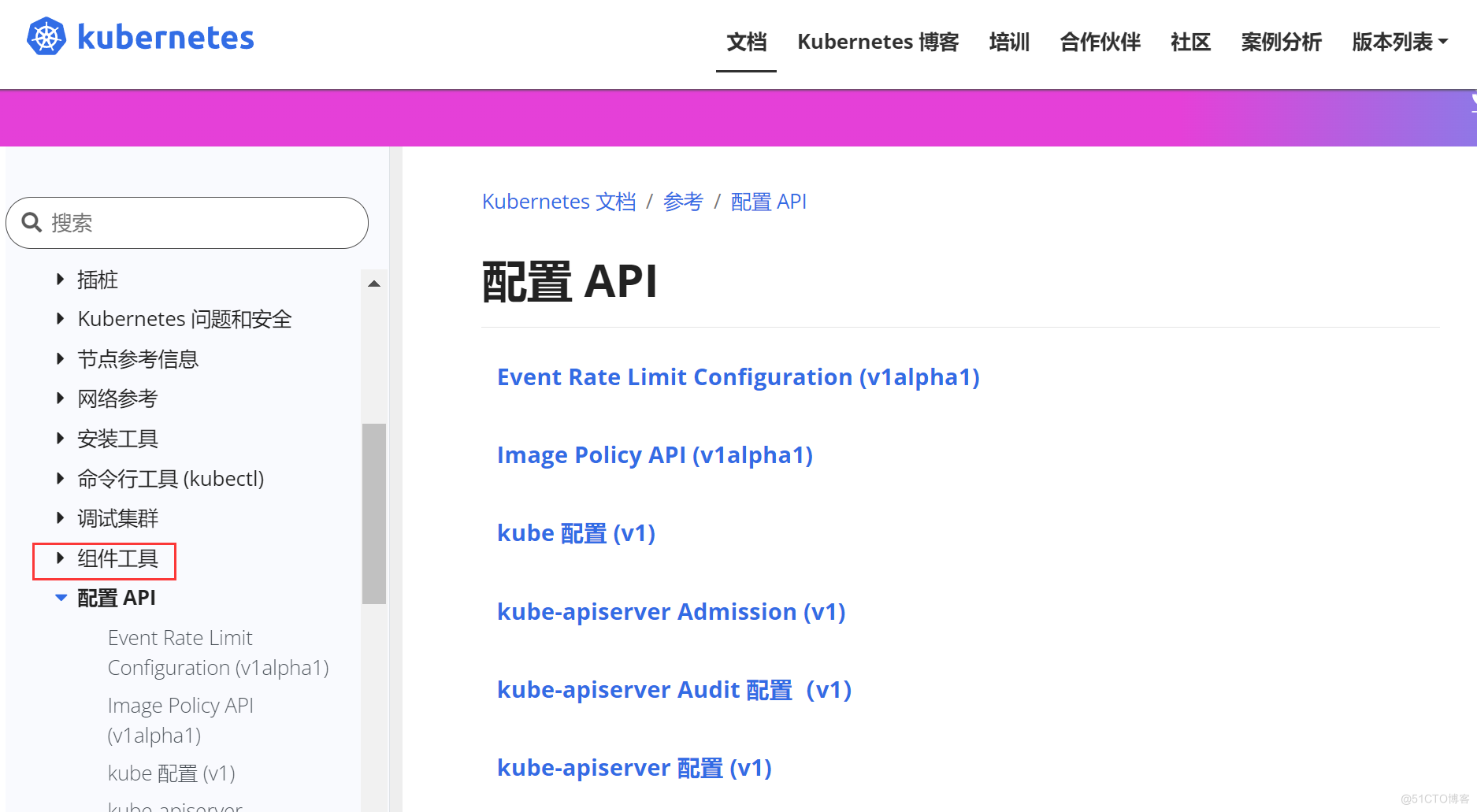This screenshot has height=812, width=1477.
Task: Open 培训 in top navigation
Action: click(1009, 42)
